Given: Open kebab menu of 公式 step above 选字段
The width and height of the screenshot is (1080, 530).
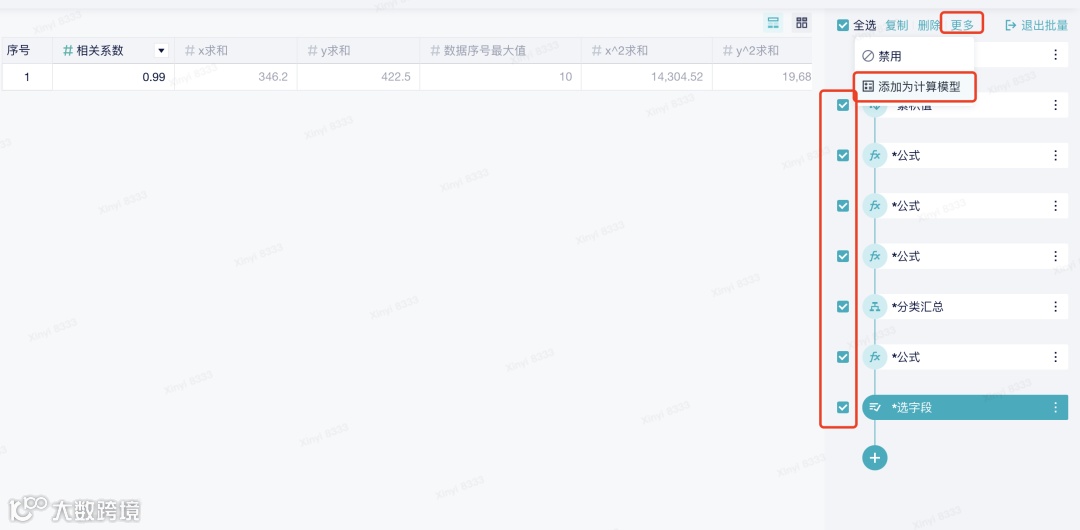Looking at the screenshot, I should click(1055, 357).
